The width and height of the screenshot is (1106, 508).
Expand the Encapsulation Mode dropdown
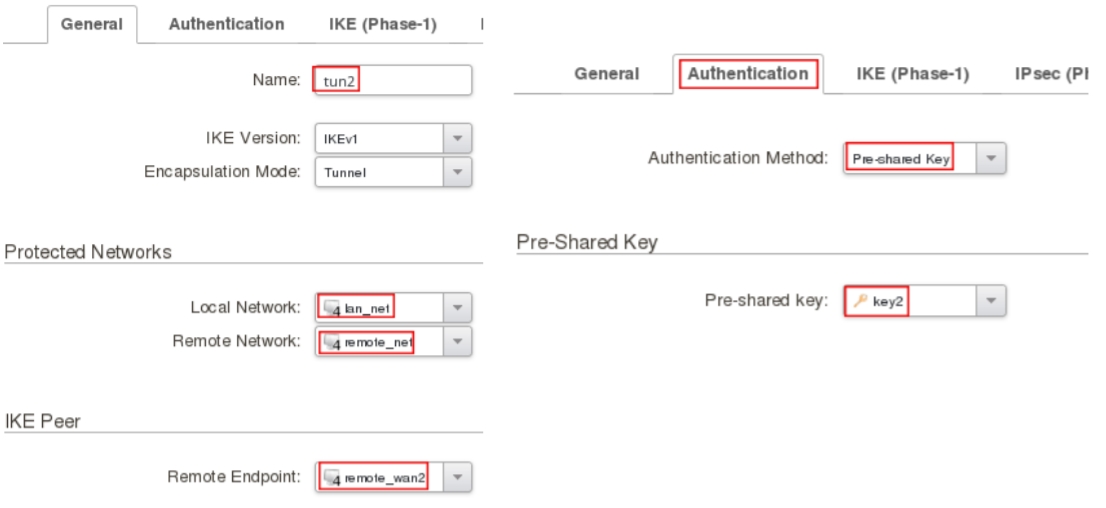point(457,172)
